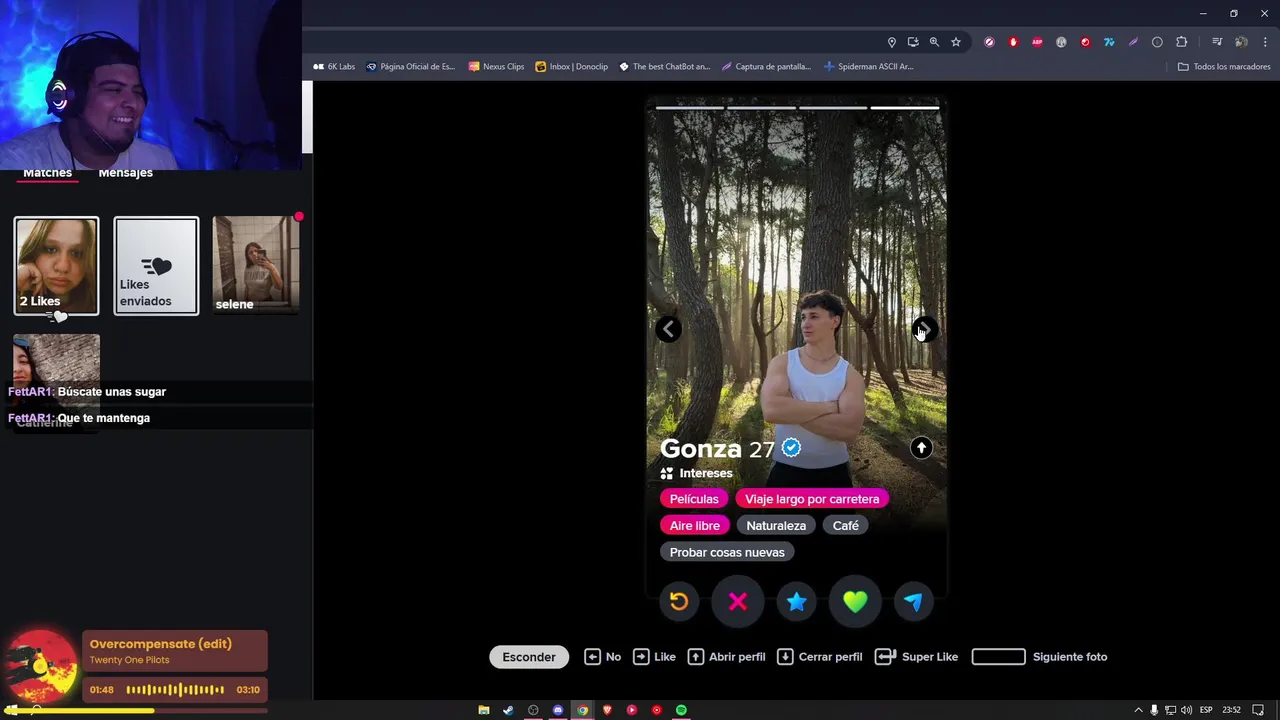
Task: Jump to the last photo segment indicator
Action: pyautogui.click(x=905, y=107)
